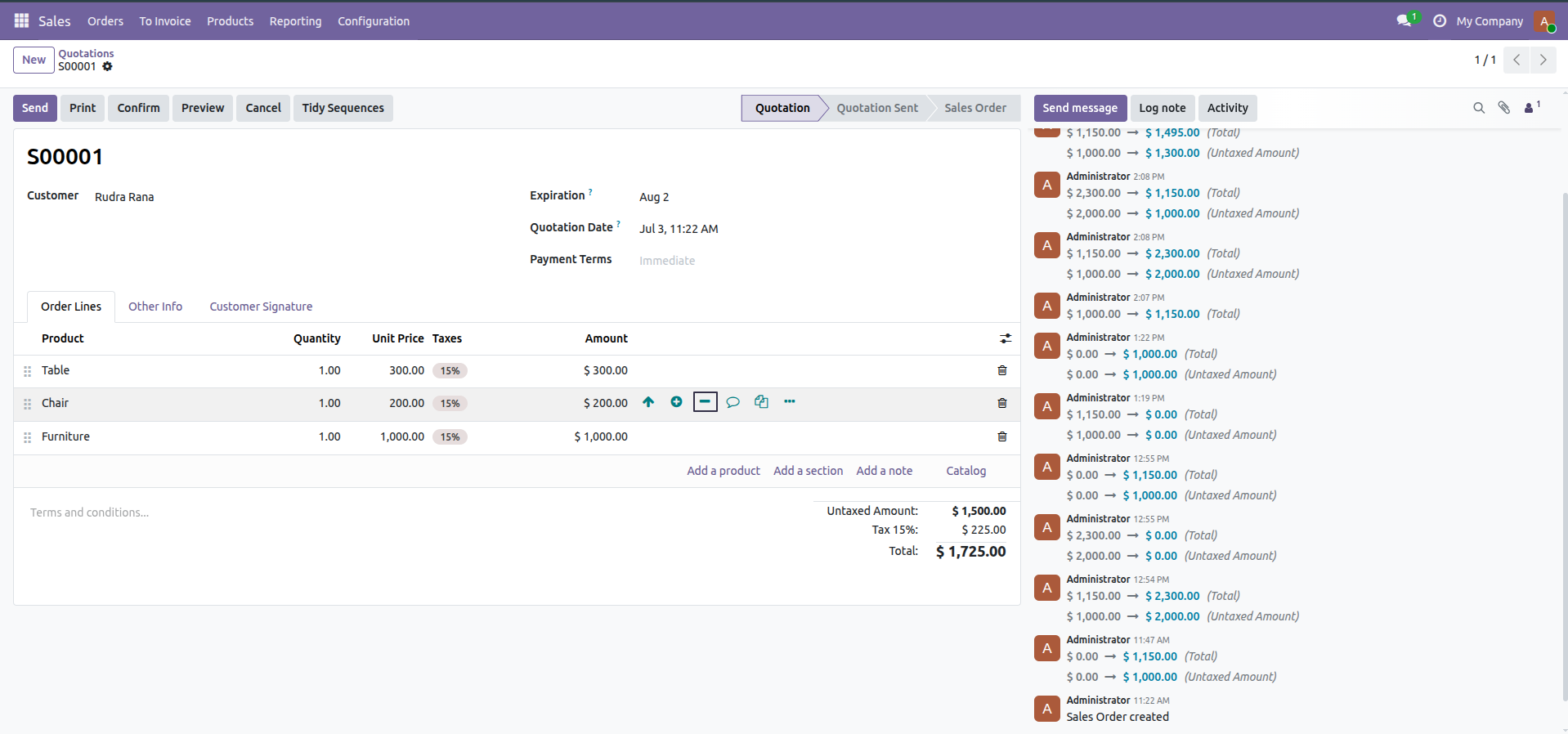Set status to Quotation Sent
This screenshot has width=1568, height=734.
[x=877, y=108]
